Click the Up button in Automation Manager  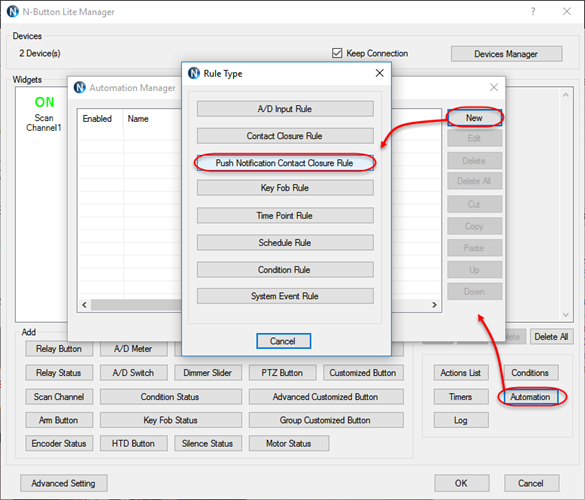pyautogui.click(x=474, y=269)
